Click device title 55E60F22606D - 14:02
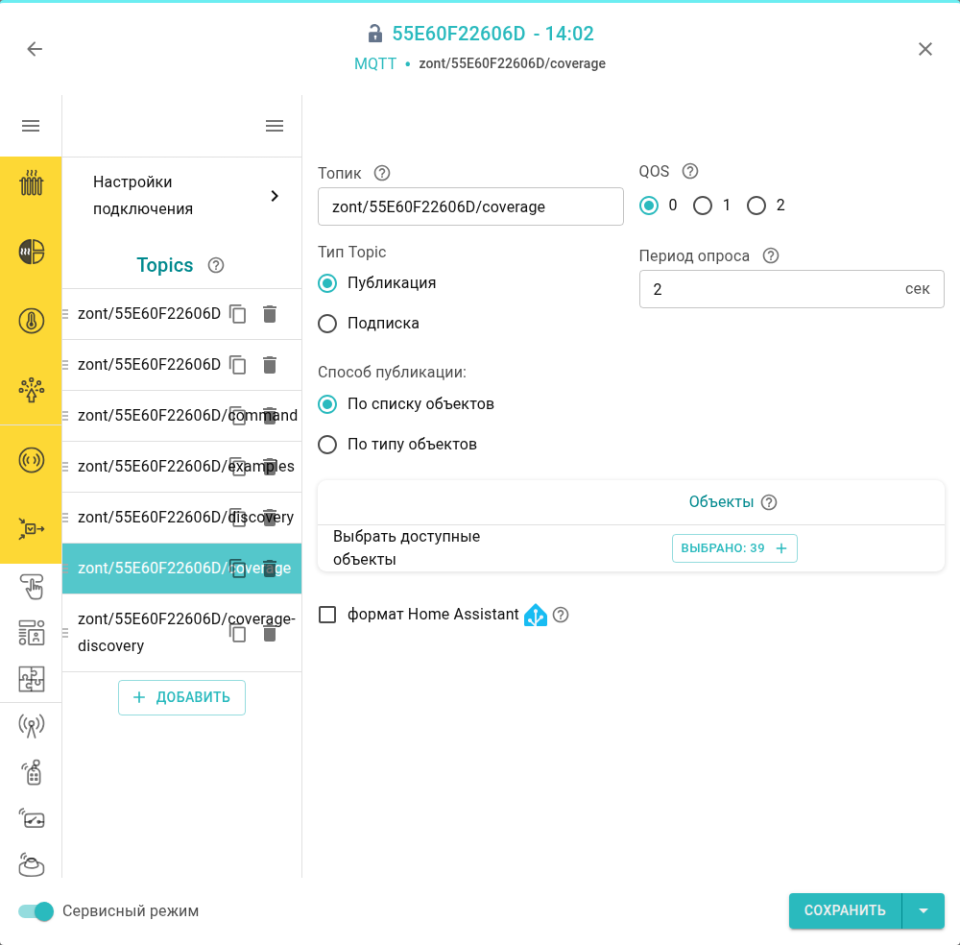The width and height of the screenshot is (960, 945). click(493, 34)
